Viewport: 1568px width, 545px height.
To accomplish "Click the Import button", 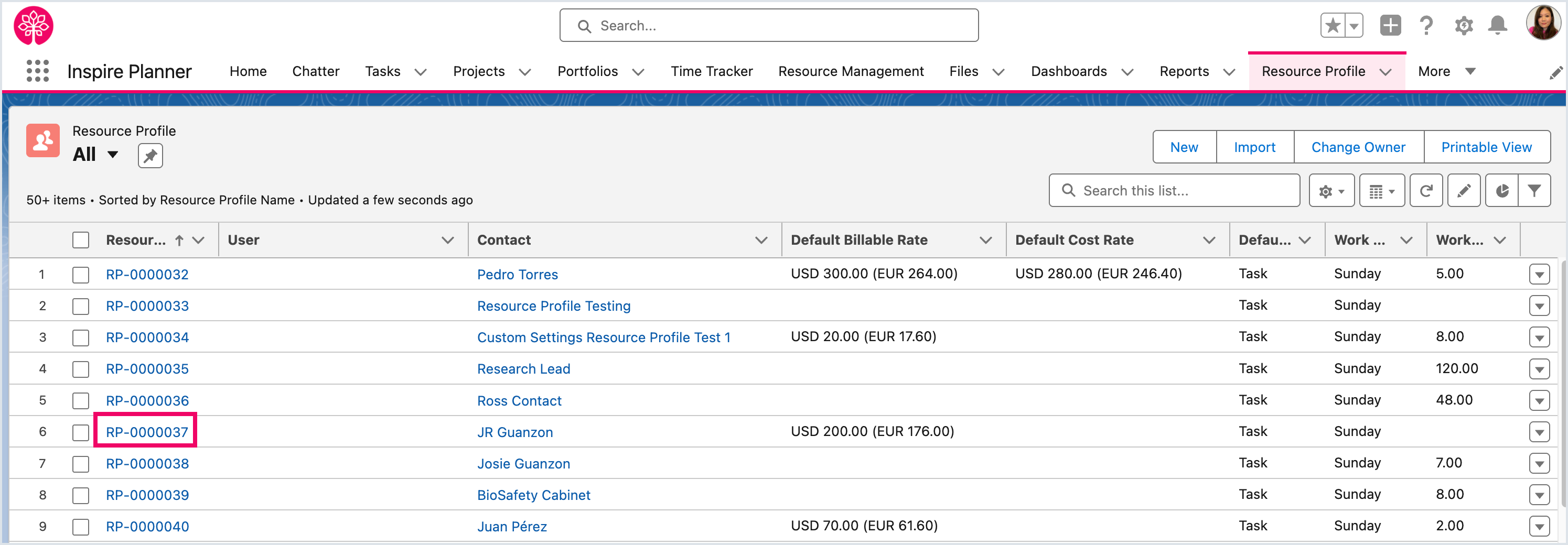I will point(1254,147).
